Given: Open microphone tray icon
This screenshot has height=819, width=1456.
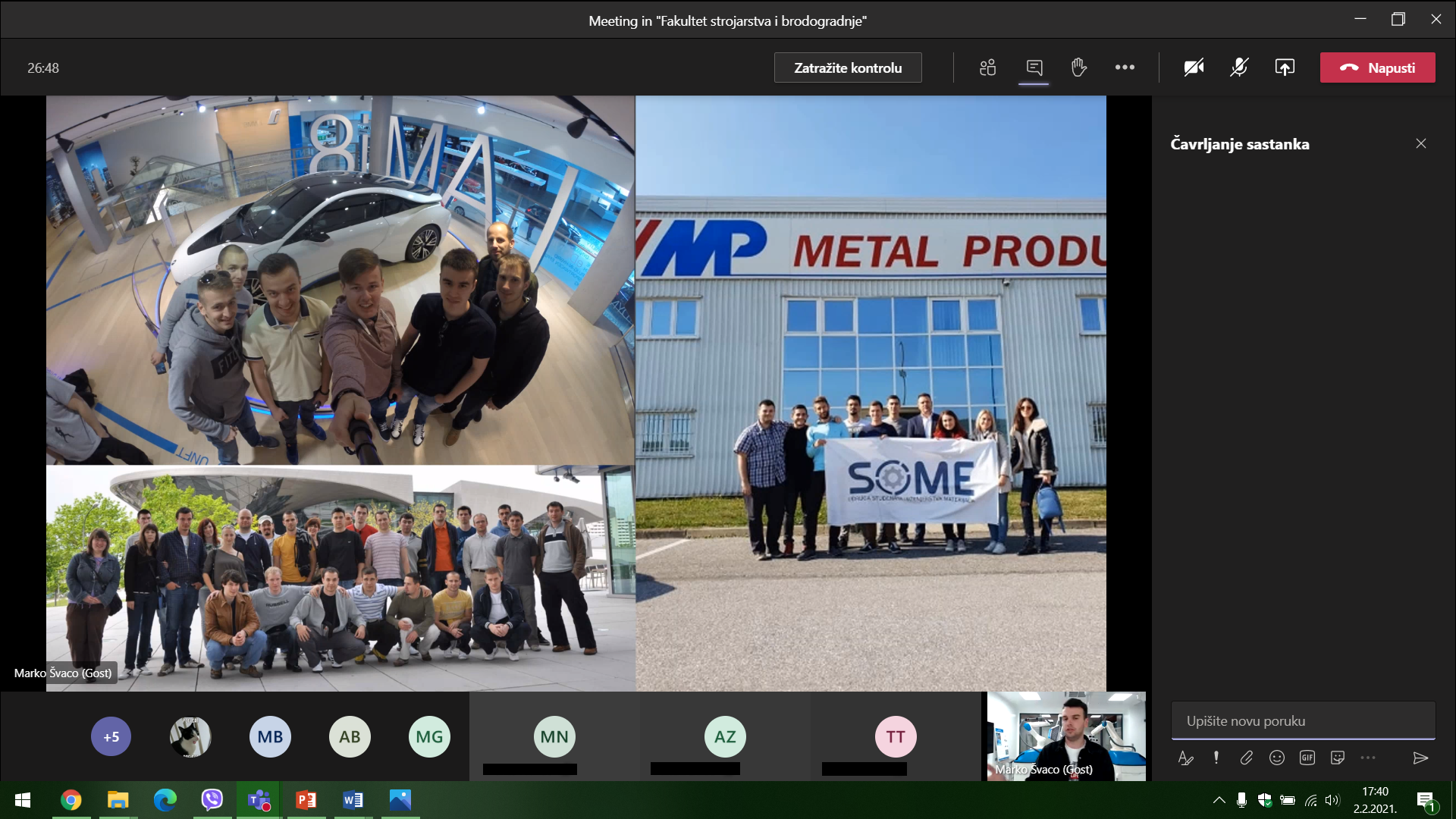Looking at the screenshot, I should click(1241, 800).
